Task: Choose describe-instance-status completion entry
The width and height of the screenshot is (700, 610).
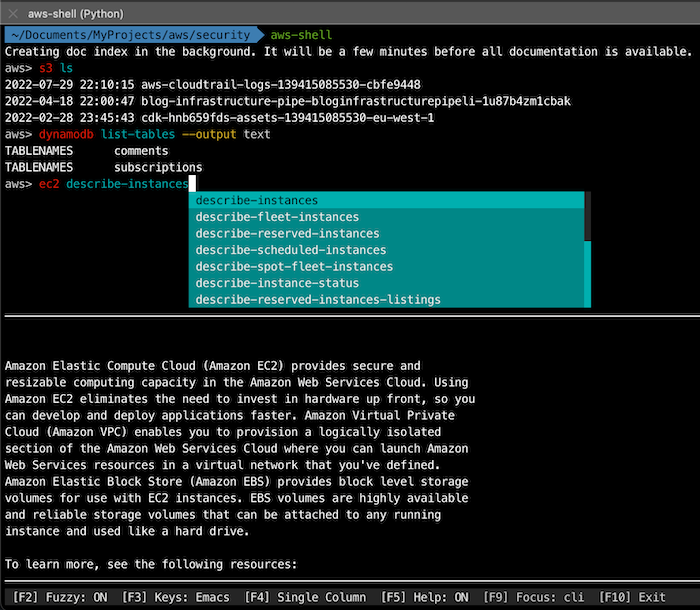Action: tap(387, 283)
